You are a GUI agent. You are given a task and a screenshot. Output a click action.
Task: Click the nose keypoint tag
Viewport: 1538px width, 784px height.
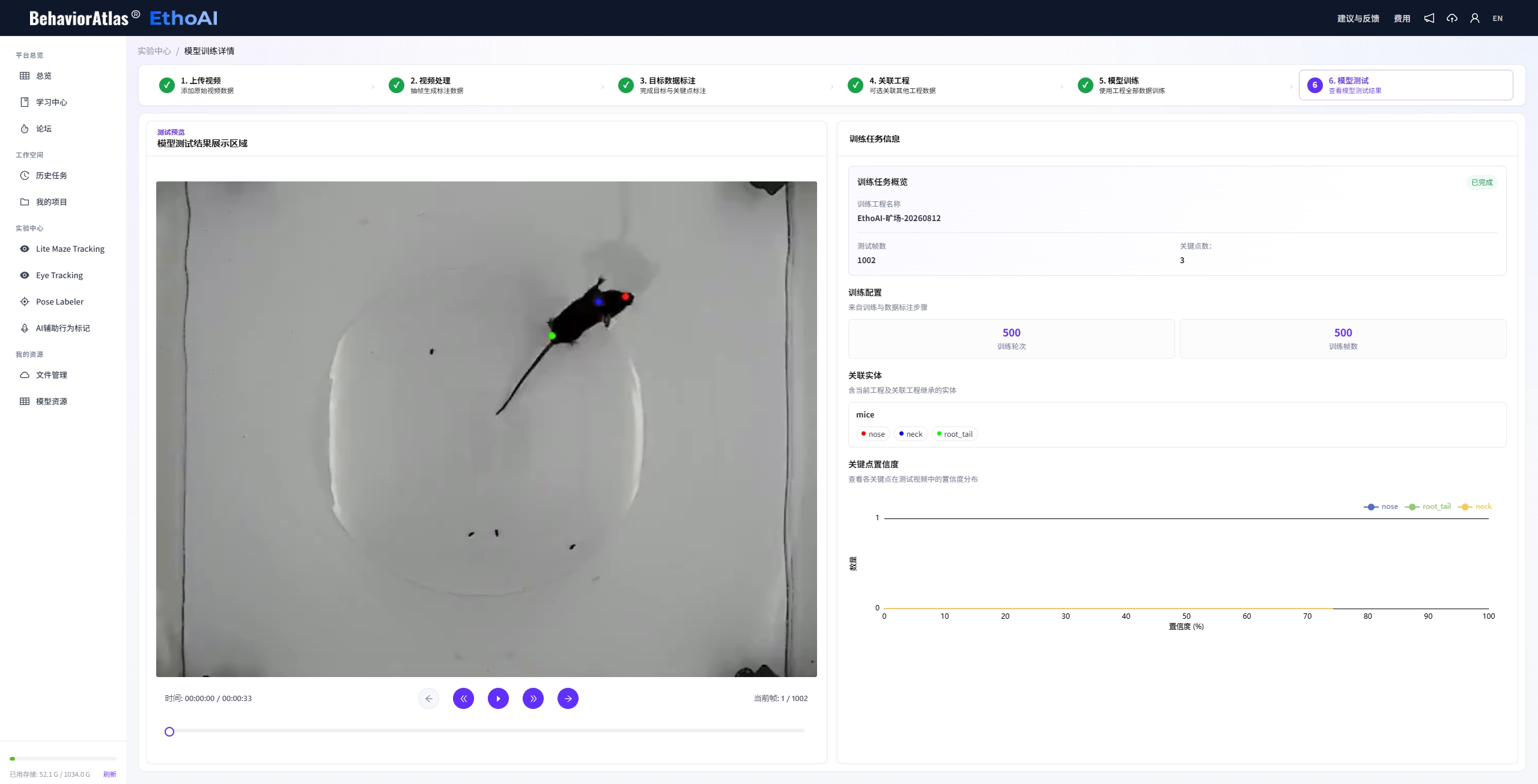873,434
